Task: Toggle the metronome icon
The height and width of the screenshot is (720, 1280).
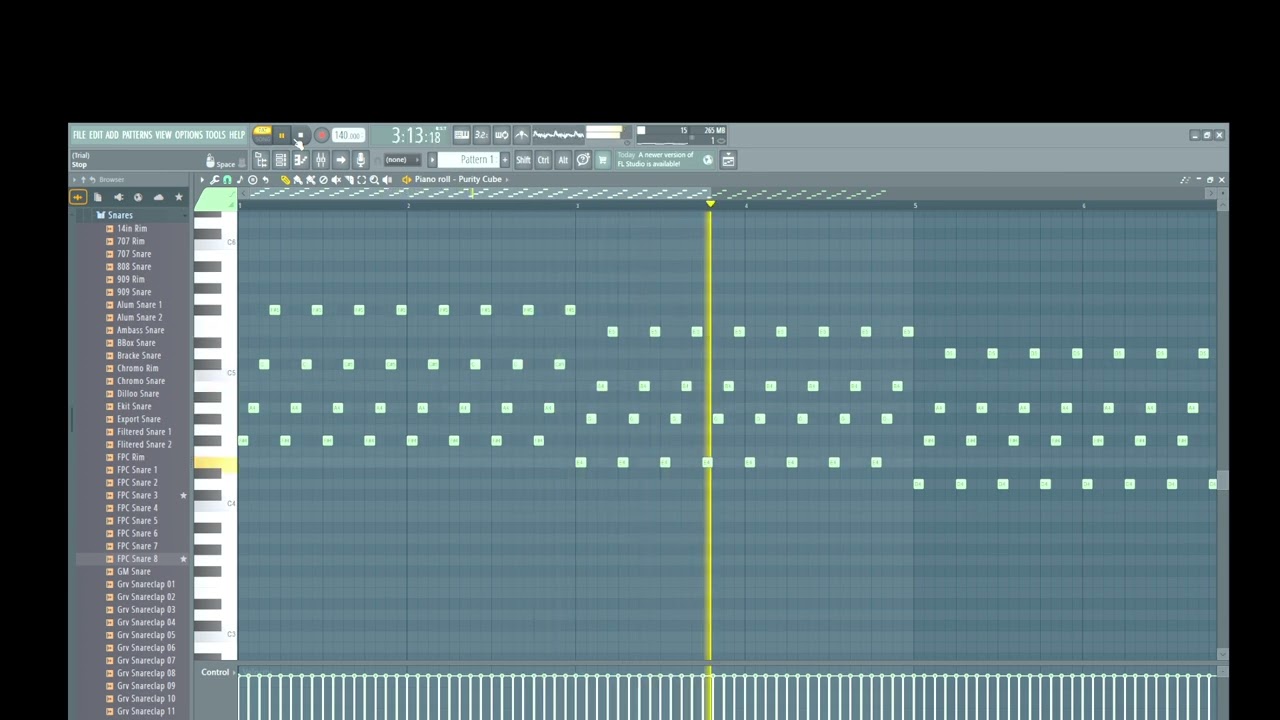Action: (x=521, y=135)
